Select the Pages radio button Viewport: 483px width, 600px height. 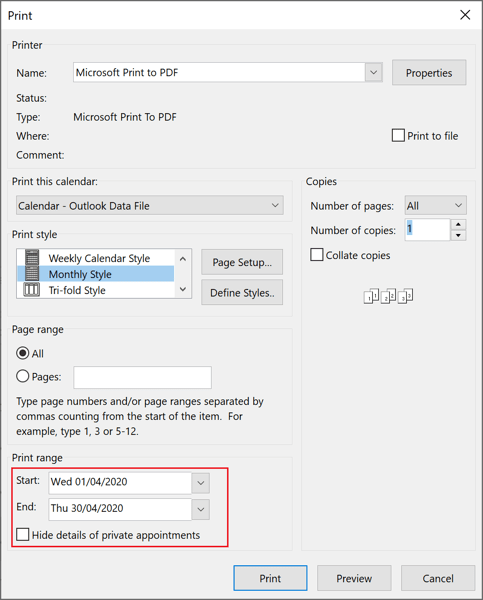[x=23, y=376]
